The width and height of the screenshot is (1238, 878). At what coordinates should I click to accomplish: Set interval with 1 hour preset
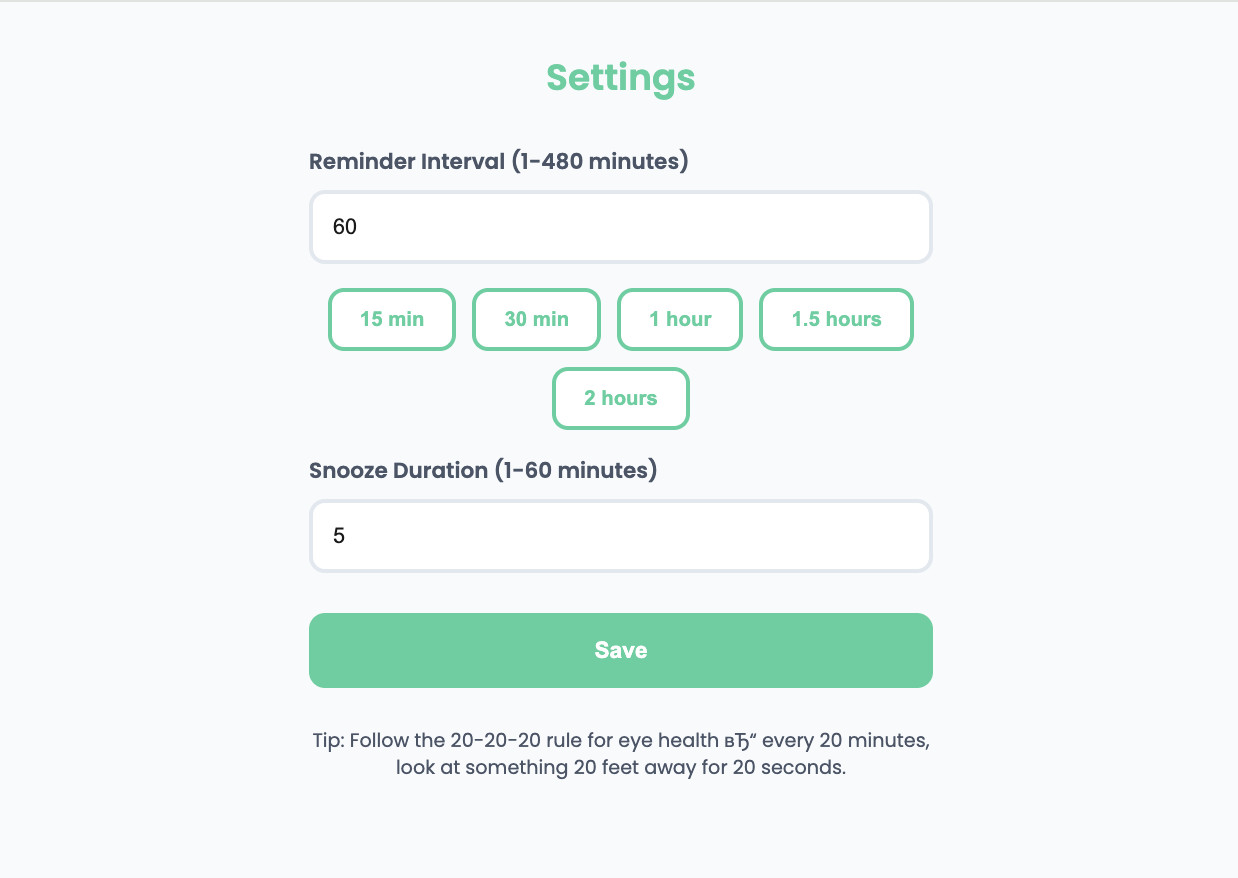click(680, 320)
